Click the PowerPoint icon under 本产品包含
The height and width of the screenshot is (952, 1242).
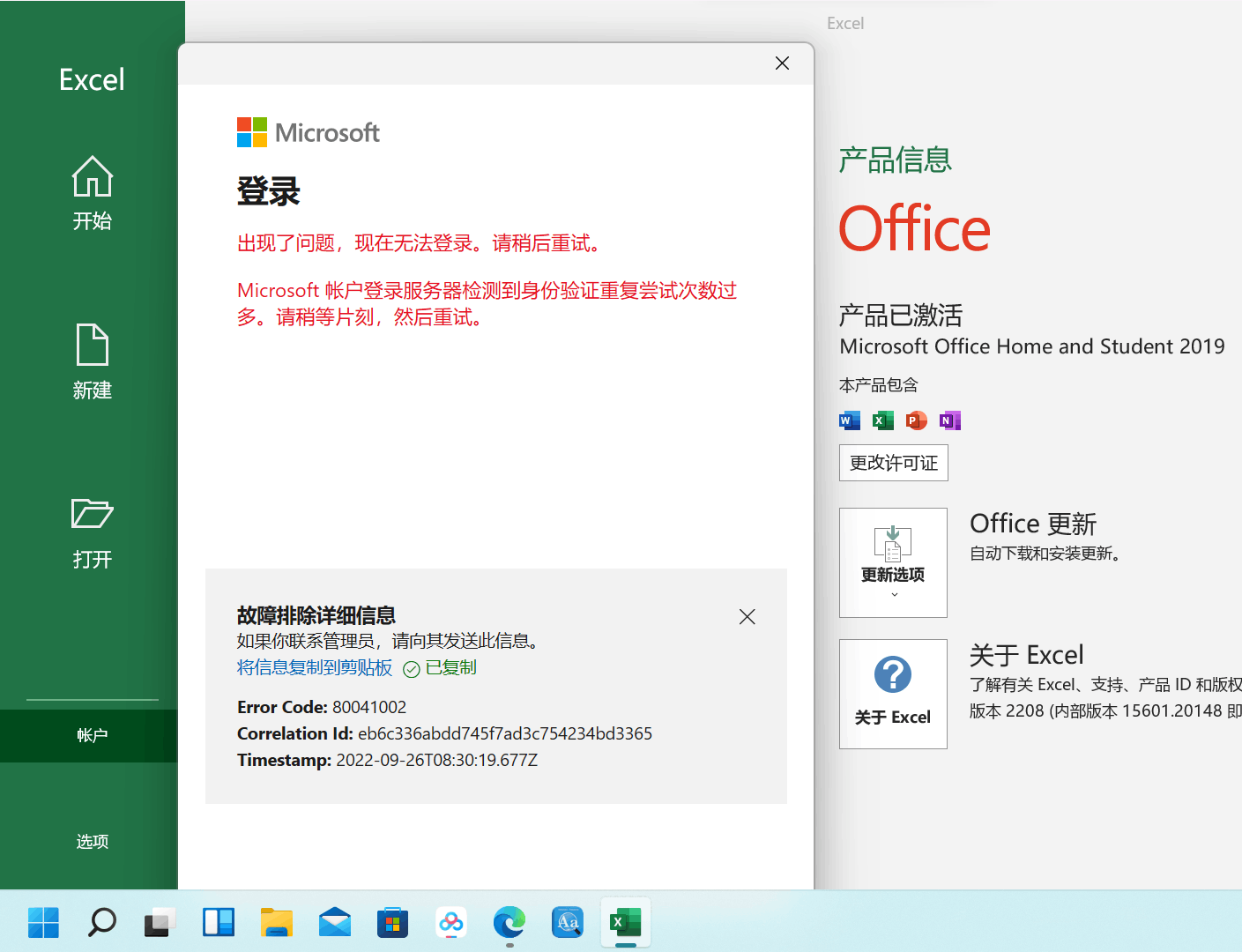917,420
